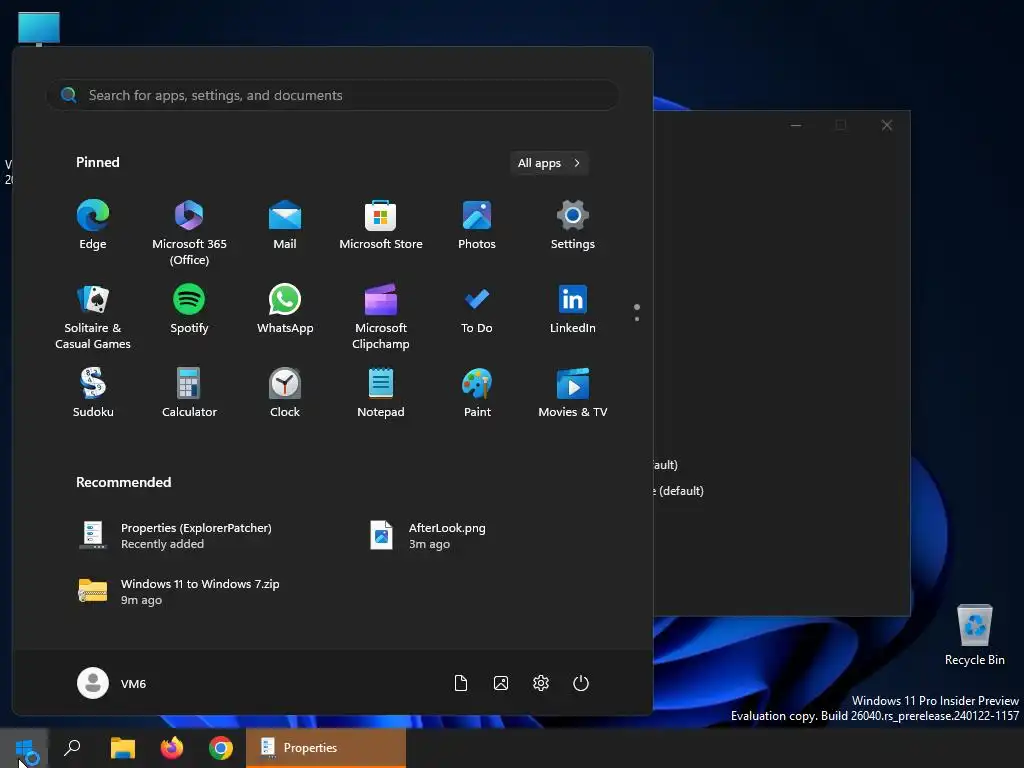Screen dimensions: 1024x768
Task: Open Pictures folder from Start footer
Action: coord(501,683)
